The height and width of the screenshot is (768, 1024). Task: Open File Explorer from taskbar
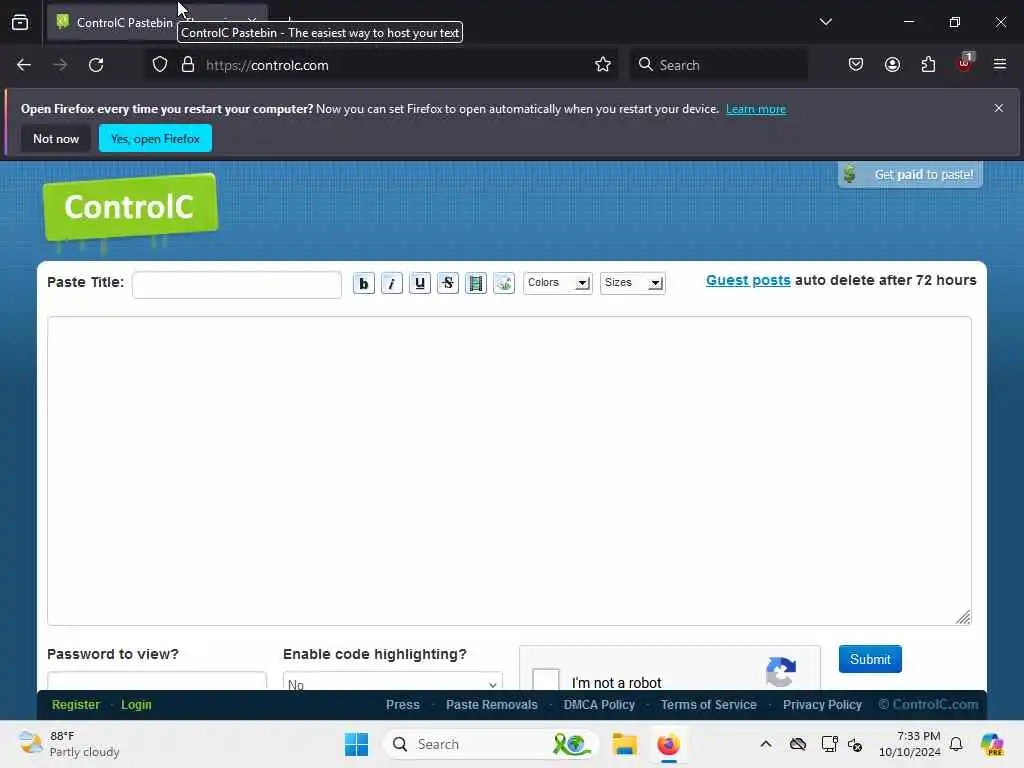pyautogui.click(x=624, y=744)
